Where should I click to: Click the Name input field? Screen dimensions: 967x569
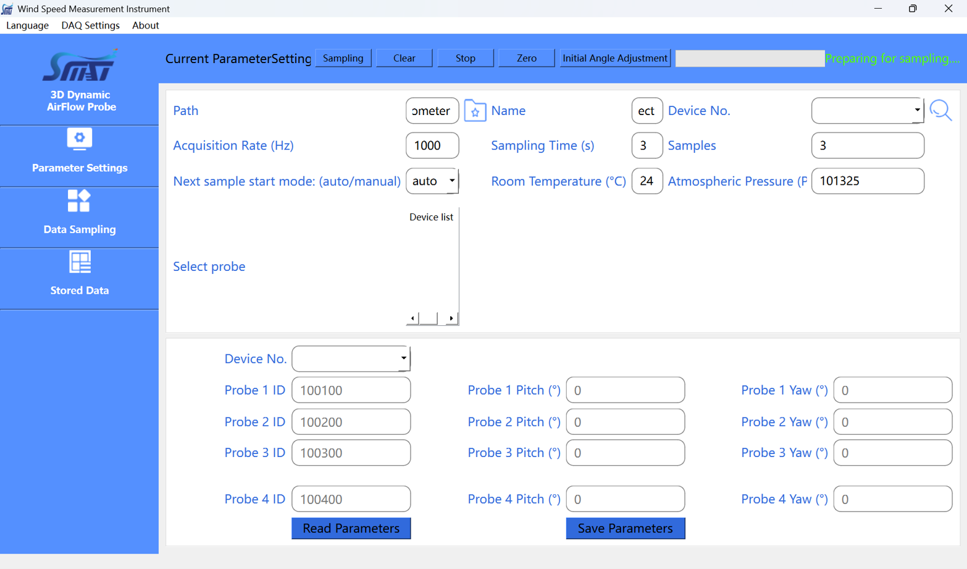pos(647,110)
